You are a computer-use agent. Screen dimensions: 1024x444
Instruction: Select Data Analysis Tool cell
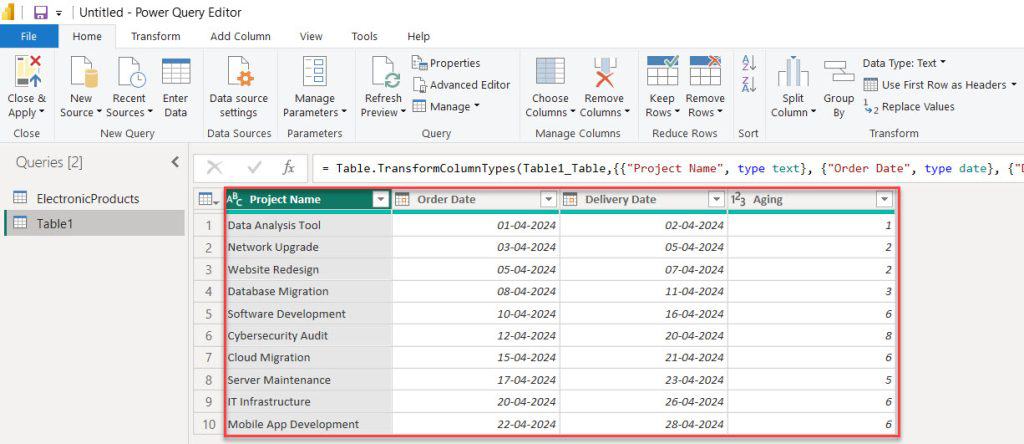[x=308, y=225]
